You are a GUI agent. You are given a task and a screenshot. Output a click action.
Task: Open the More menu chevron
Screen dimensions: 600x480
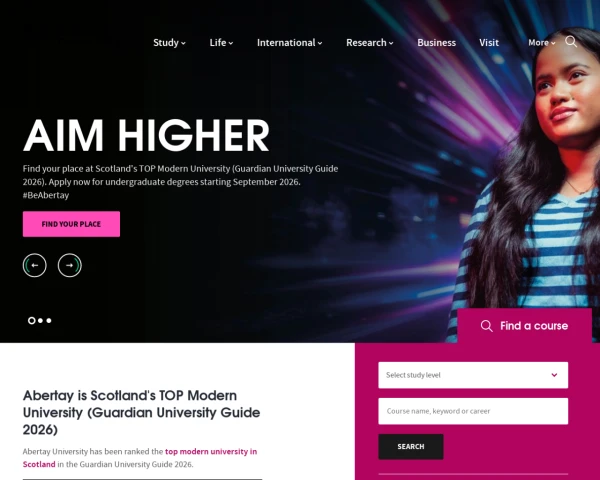pos(553,43)
